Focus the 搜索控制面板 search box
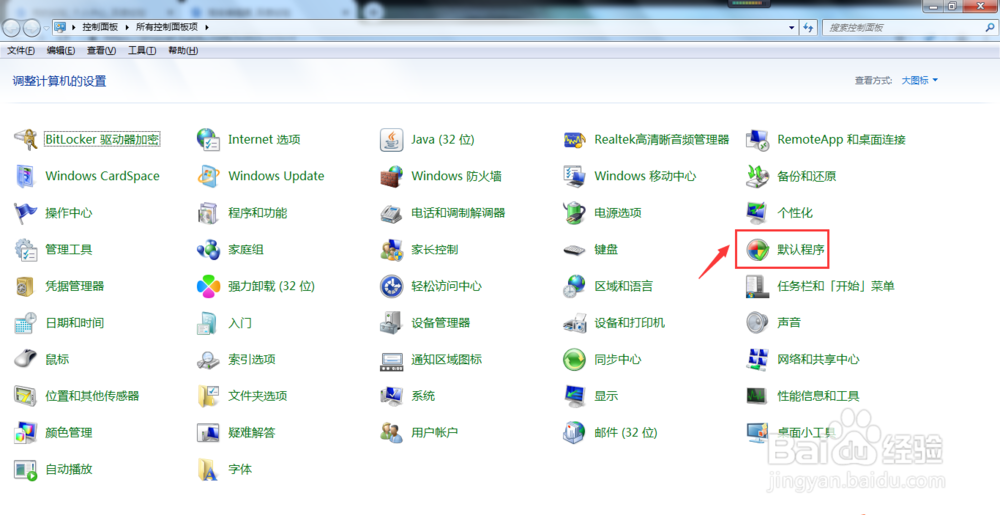1000x515 pixels. click(909, 27)
